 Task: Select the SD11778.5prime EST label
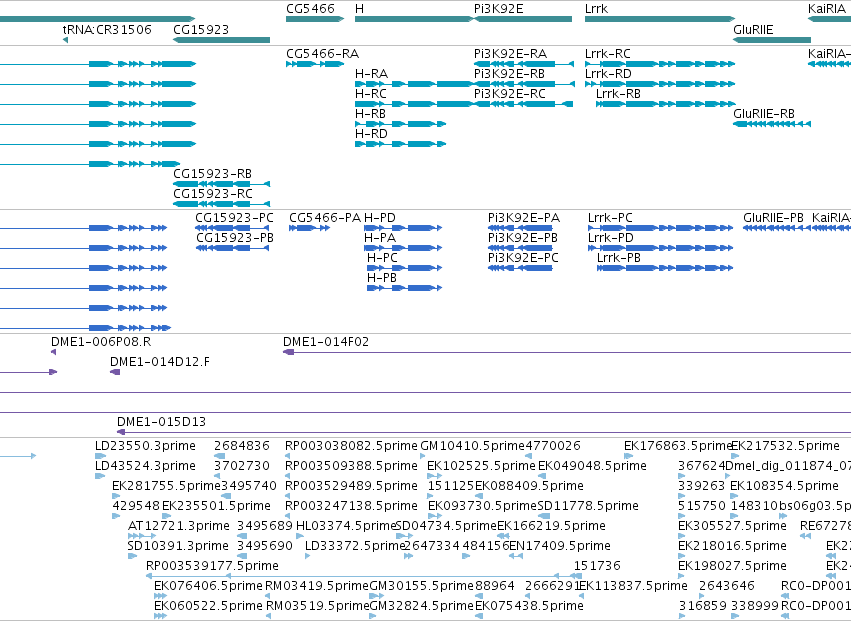coord(588,506)
